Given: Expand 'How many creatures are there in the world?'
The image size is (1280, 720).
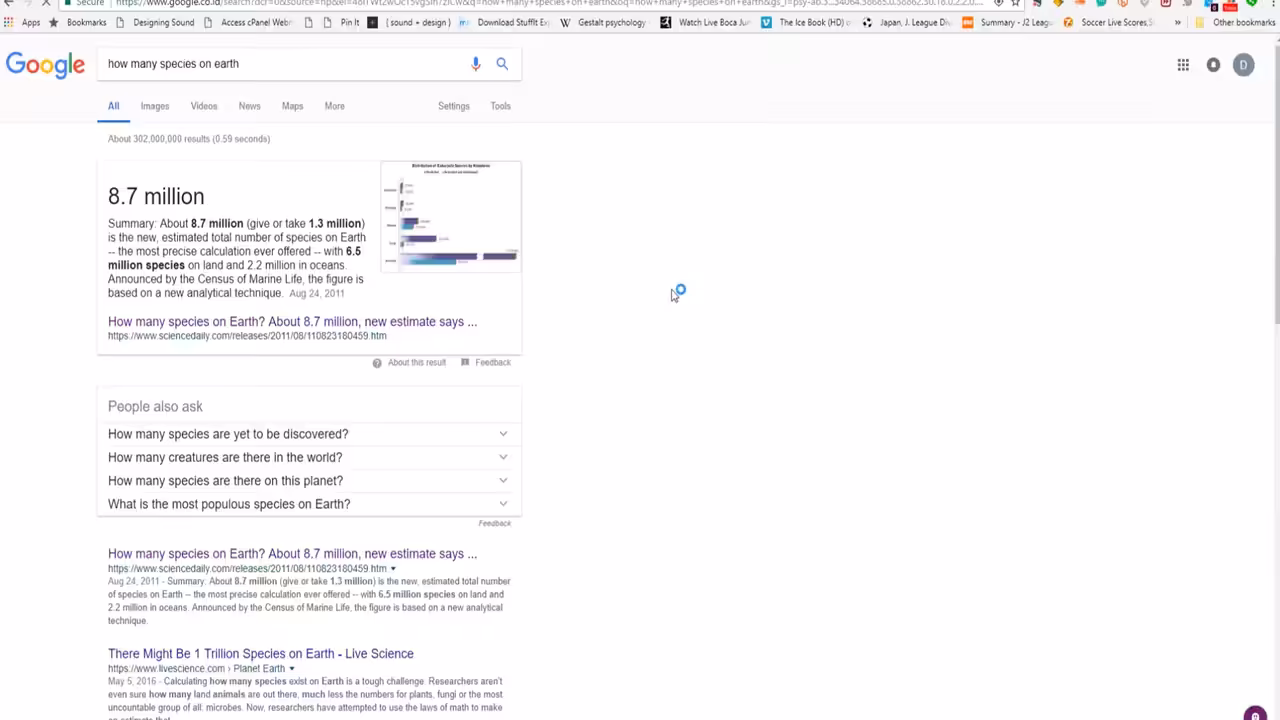Looking at the screenshot, I should click(309, 457).
